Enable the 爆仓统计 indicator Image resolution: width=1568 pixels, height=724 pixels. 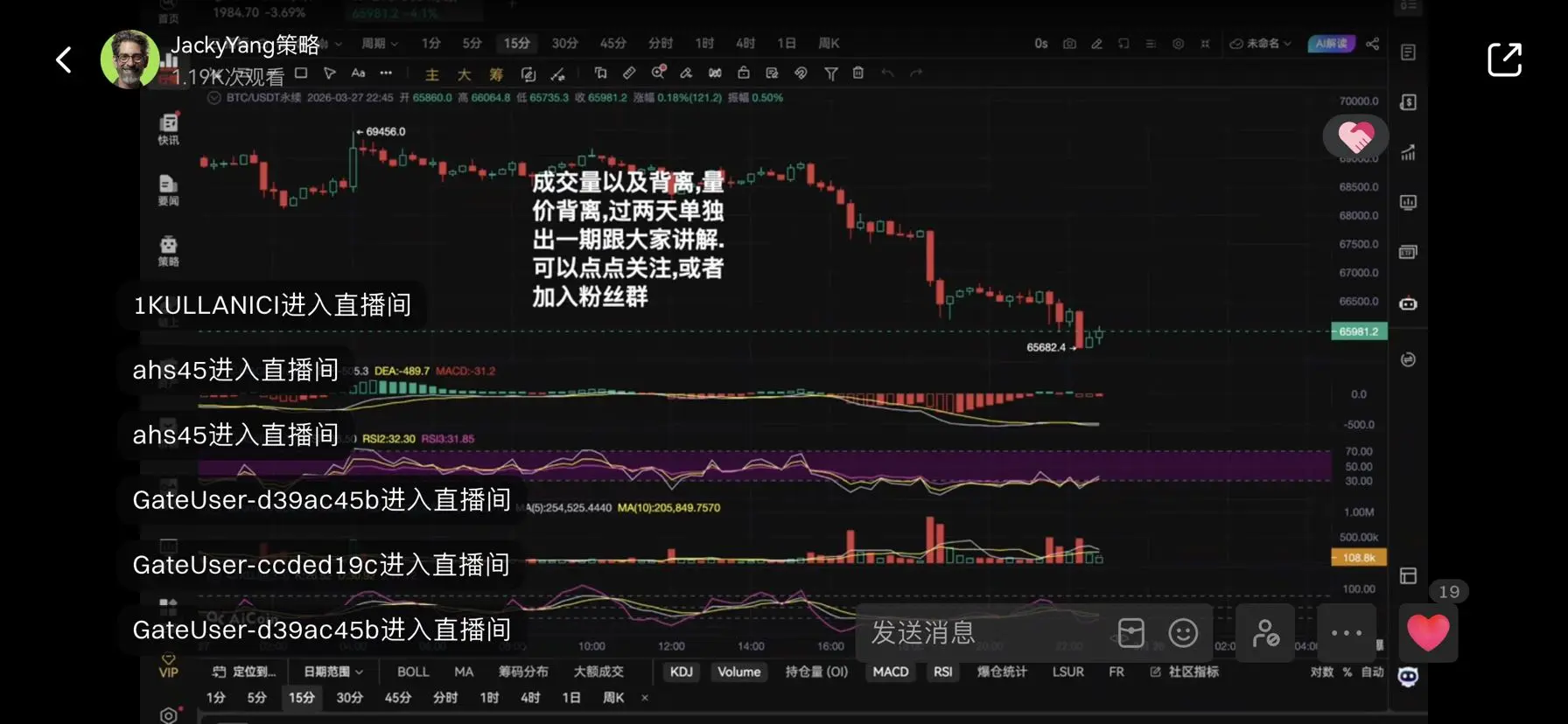(1002, 672)
